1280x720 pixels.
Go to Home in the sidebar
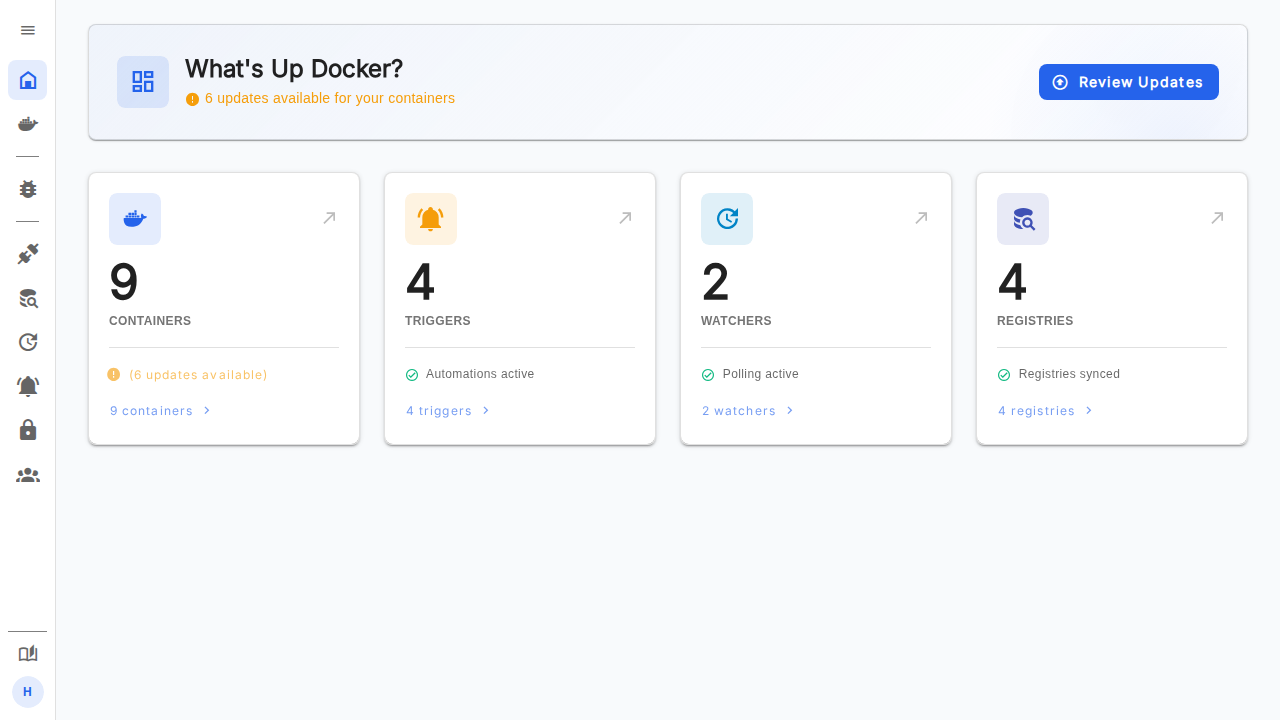(x=28, y=80)
